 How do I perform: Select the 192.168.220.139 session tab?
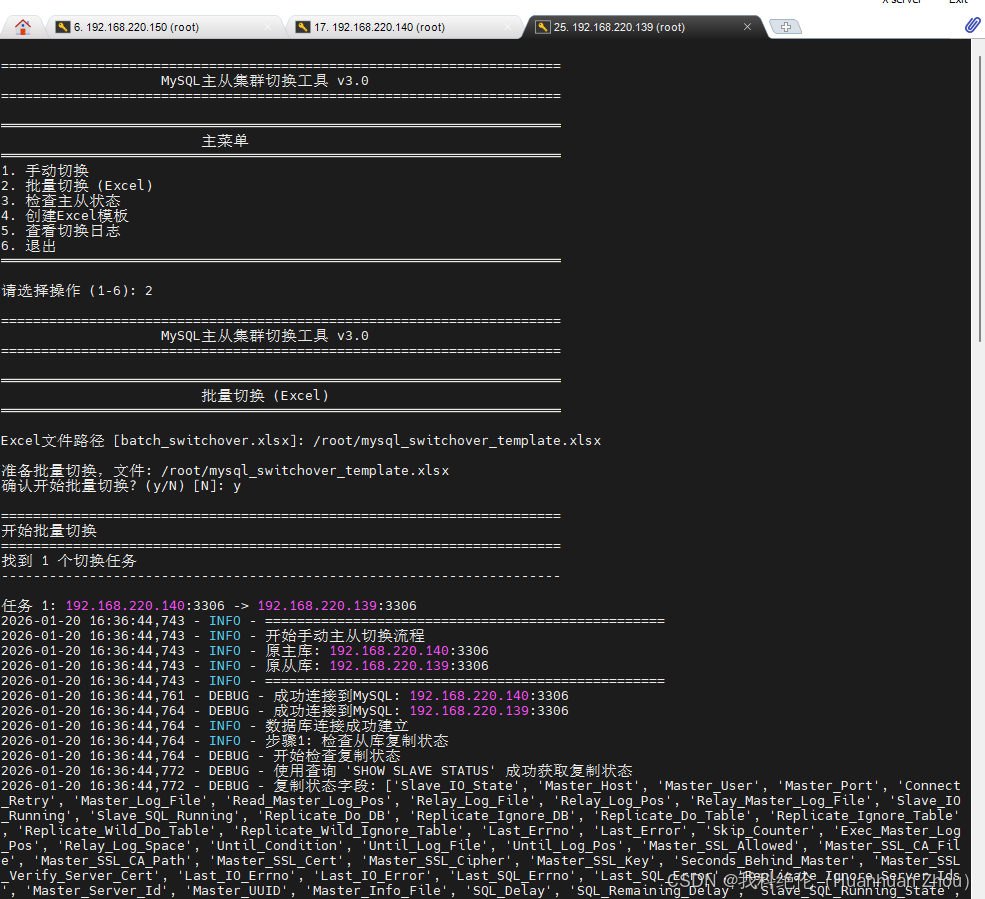(x=644, y=27)
